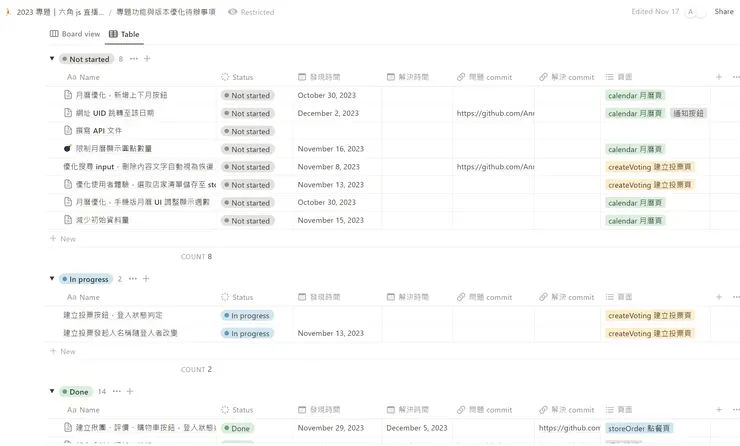Click page icon of 月曆優化 - 新增上下月按鈕 row

(68, 95)
